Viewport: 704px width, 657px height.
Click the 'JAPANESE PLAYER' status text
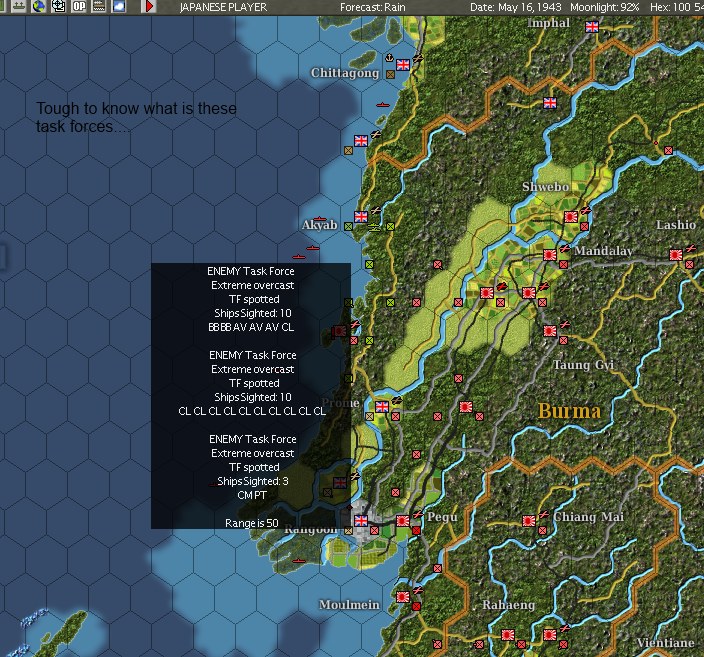[x=223, y=7]
